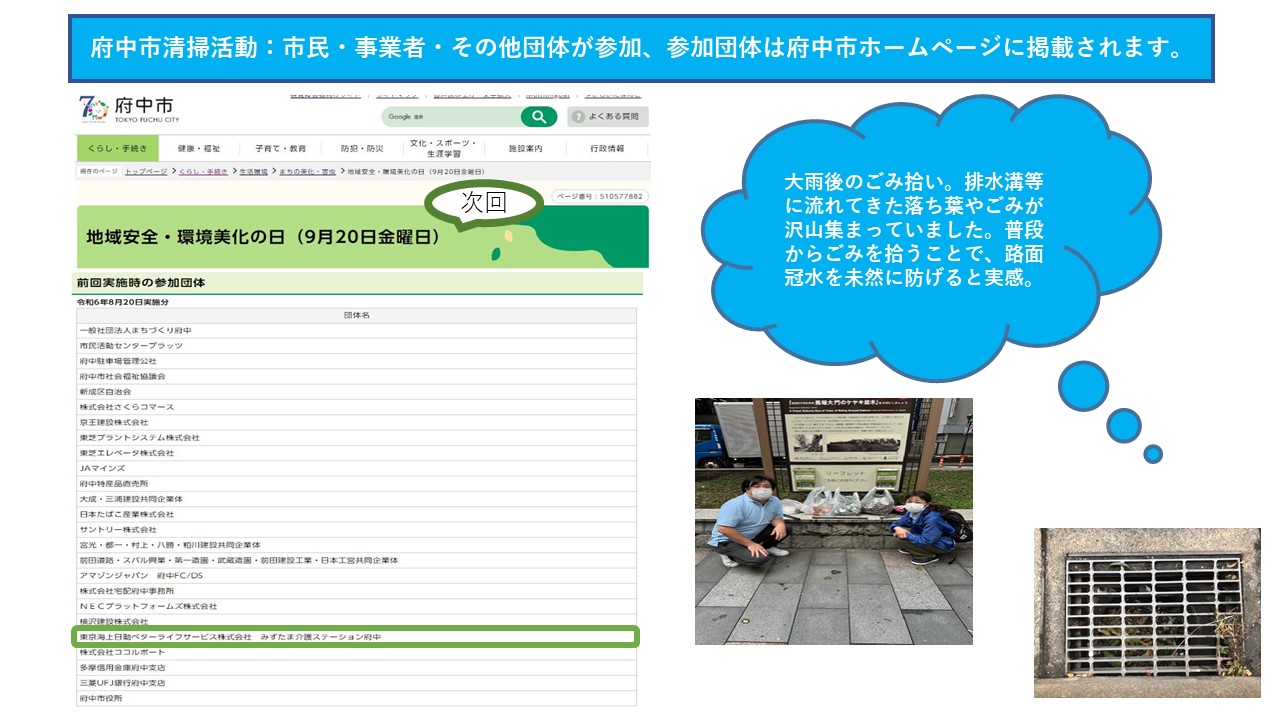Open the 健康・福祉 navigation tab
Image resolution: width=1280 pixels, height=720 pixels.
click(x=199, y=148)
